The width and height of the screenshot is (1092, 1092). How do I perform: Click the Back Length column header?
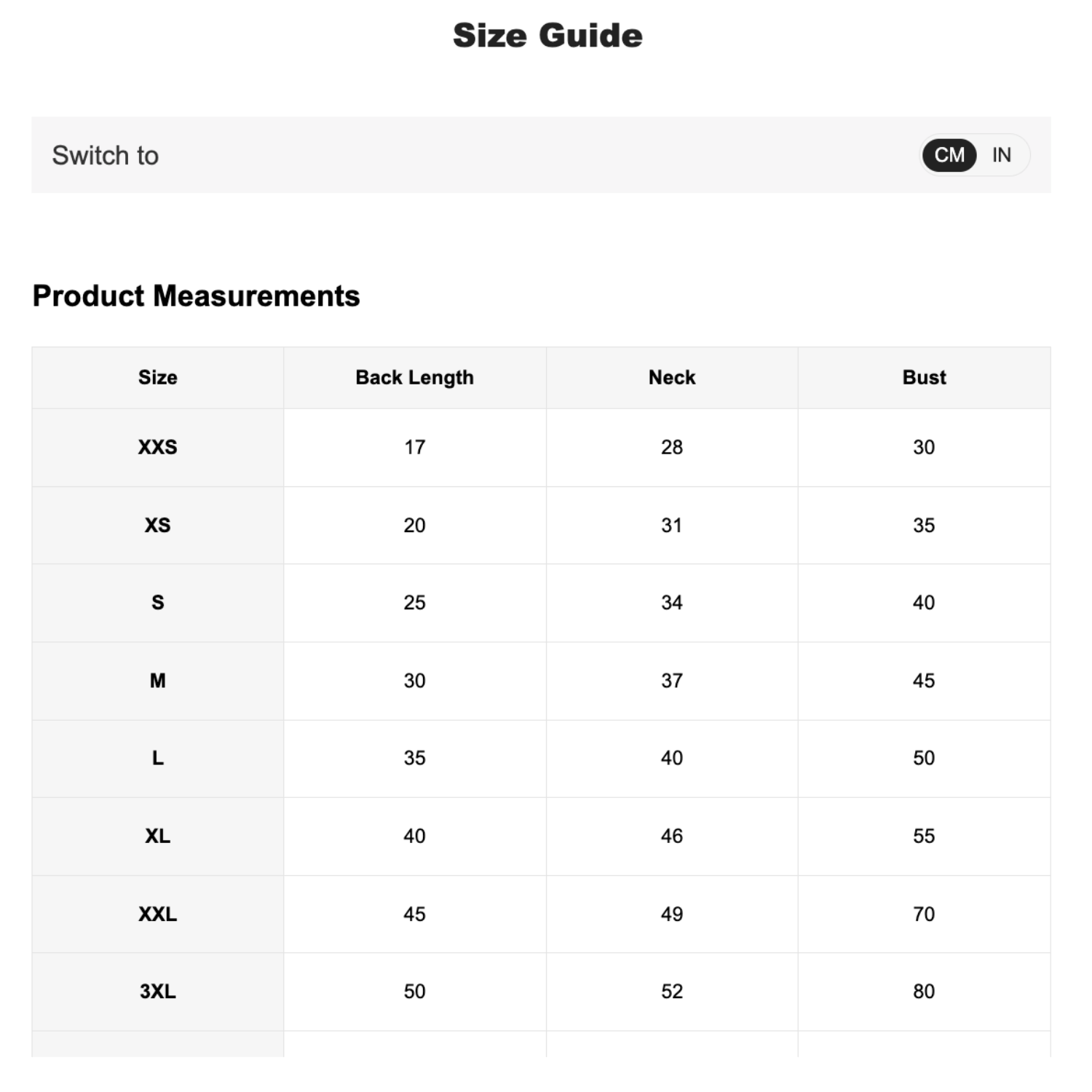[x=414, y=377]
